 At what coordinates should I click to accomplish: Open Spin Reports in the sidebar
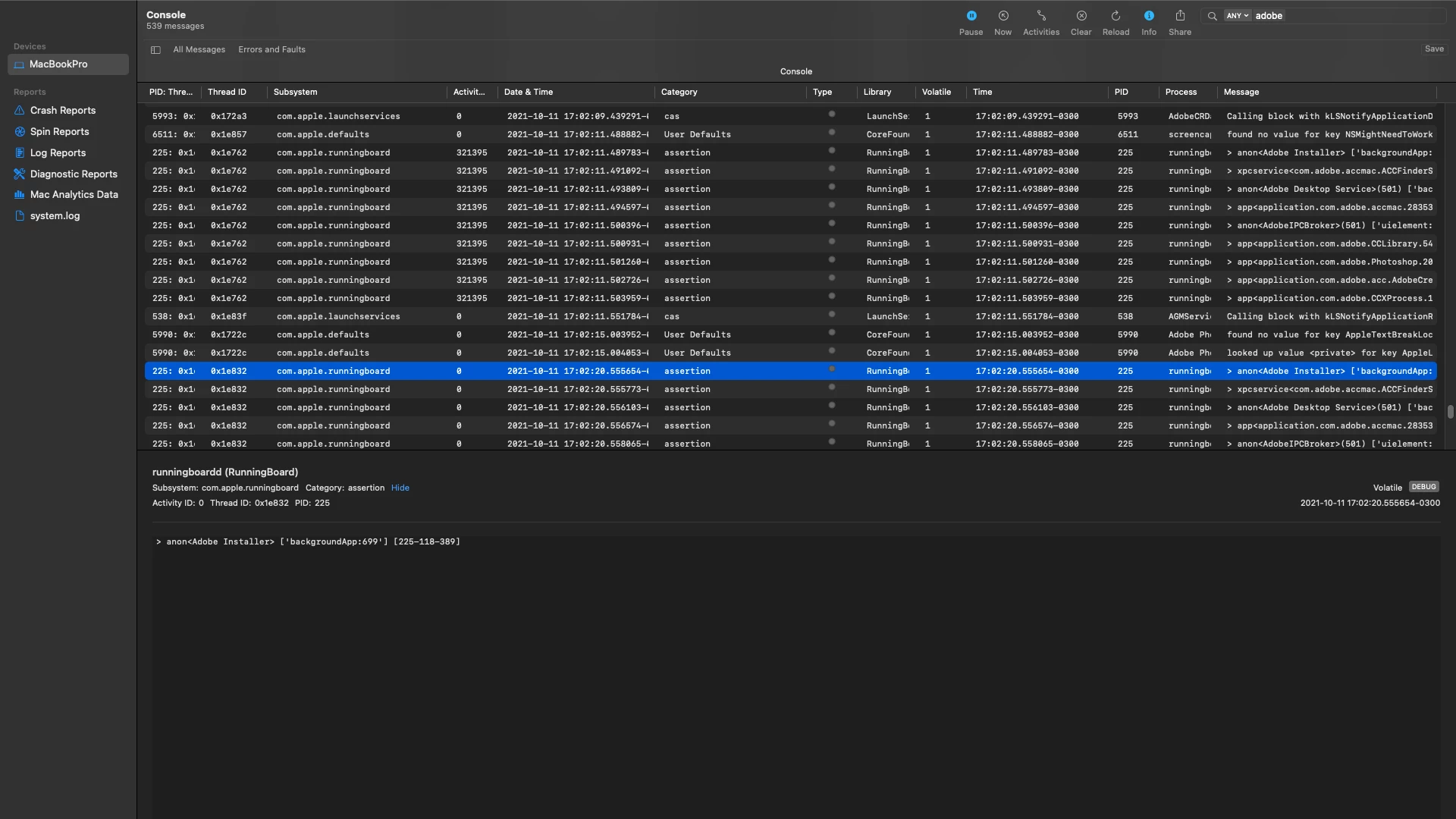[59, 132]
